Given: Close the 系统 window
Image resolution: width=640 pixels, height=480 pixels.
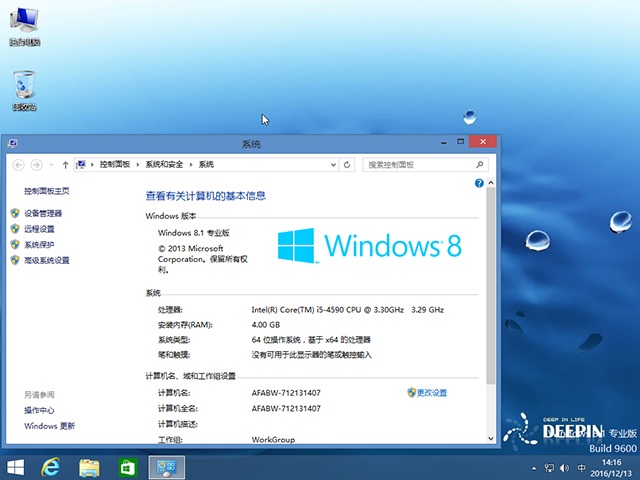Looking at the screenshot, I should [483, 142].
